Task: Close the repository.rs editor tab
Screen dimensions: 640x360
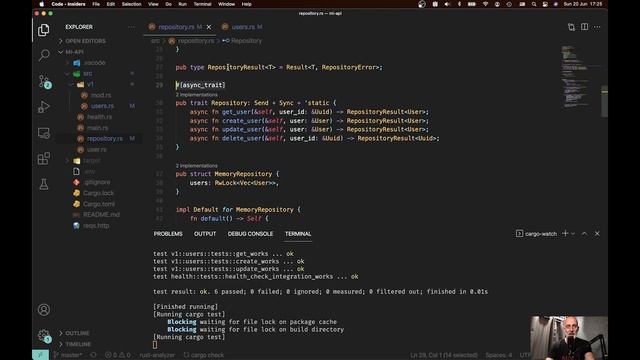Action: point(209,27)
